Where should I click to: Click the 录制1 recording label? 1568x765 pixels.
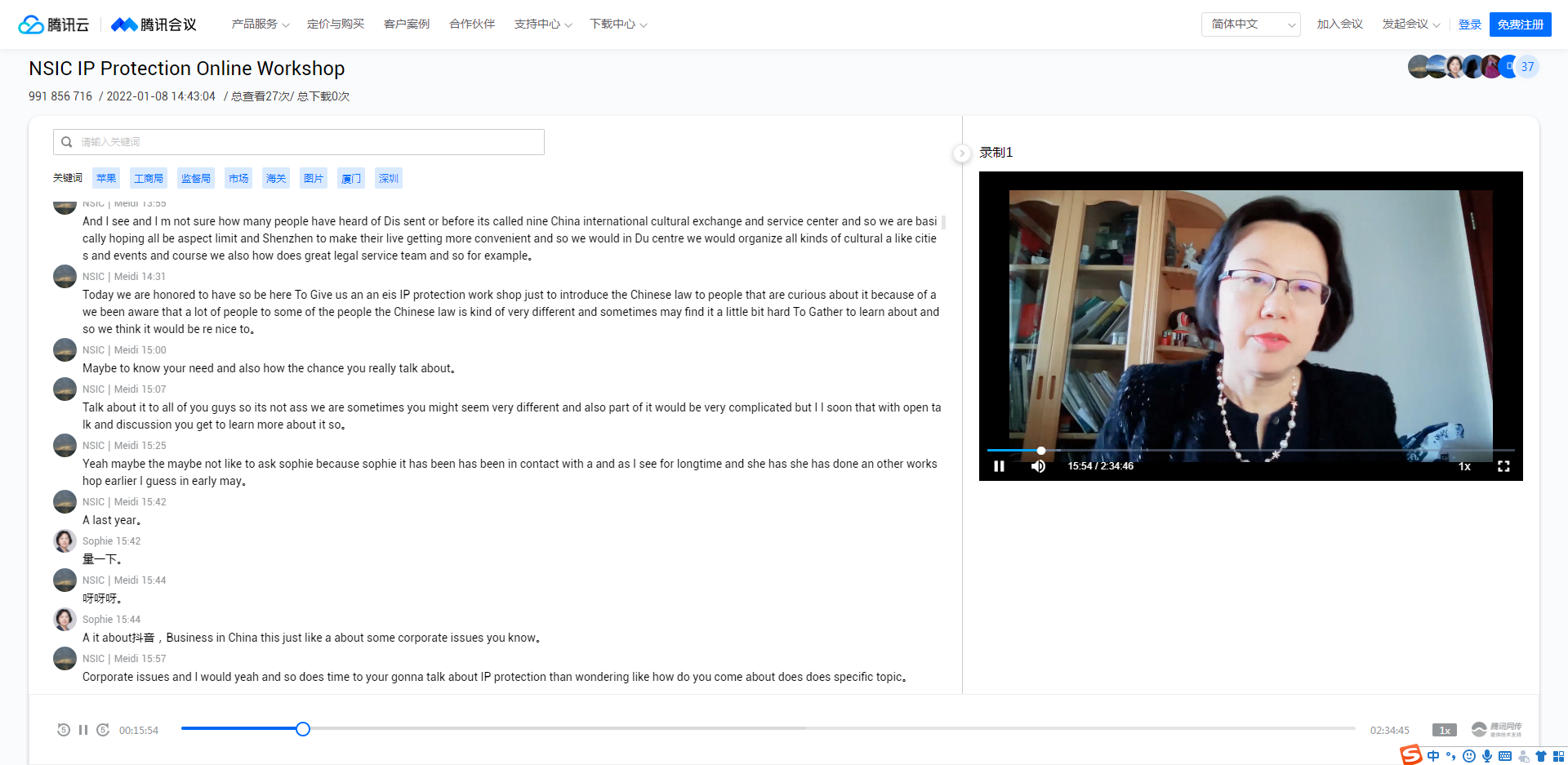(x=996, y=153)
